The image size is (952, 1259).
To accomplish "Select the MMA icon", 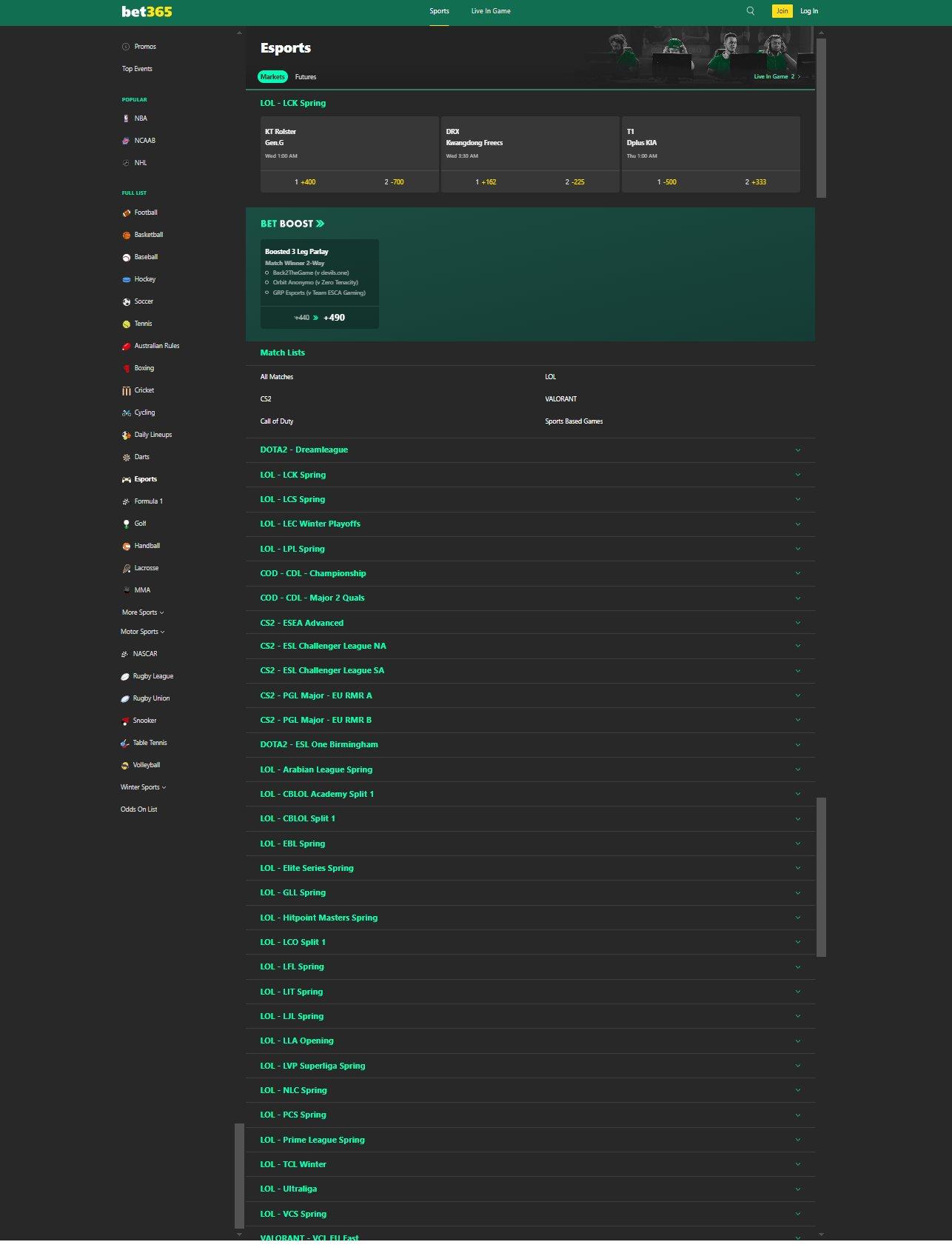I will point(126,590).
